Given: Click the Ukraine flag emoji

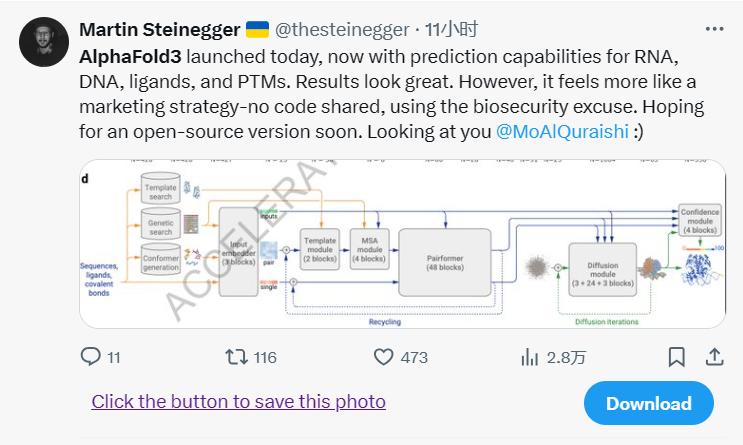Looking at the screenshot, I should click(257, 29).
